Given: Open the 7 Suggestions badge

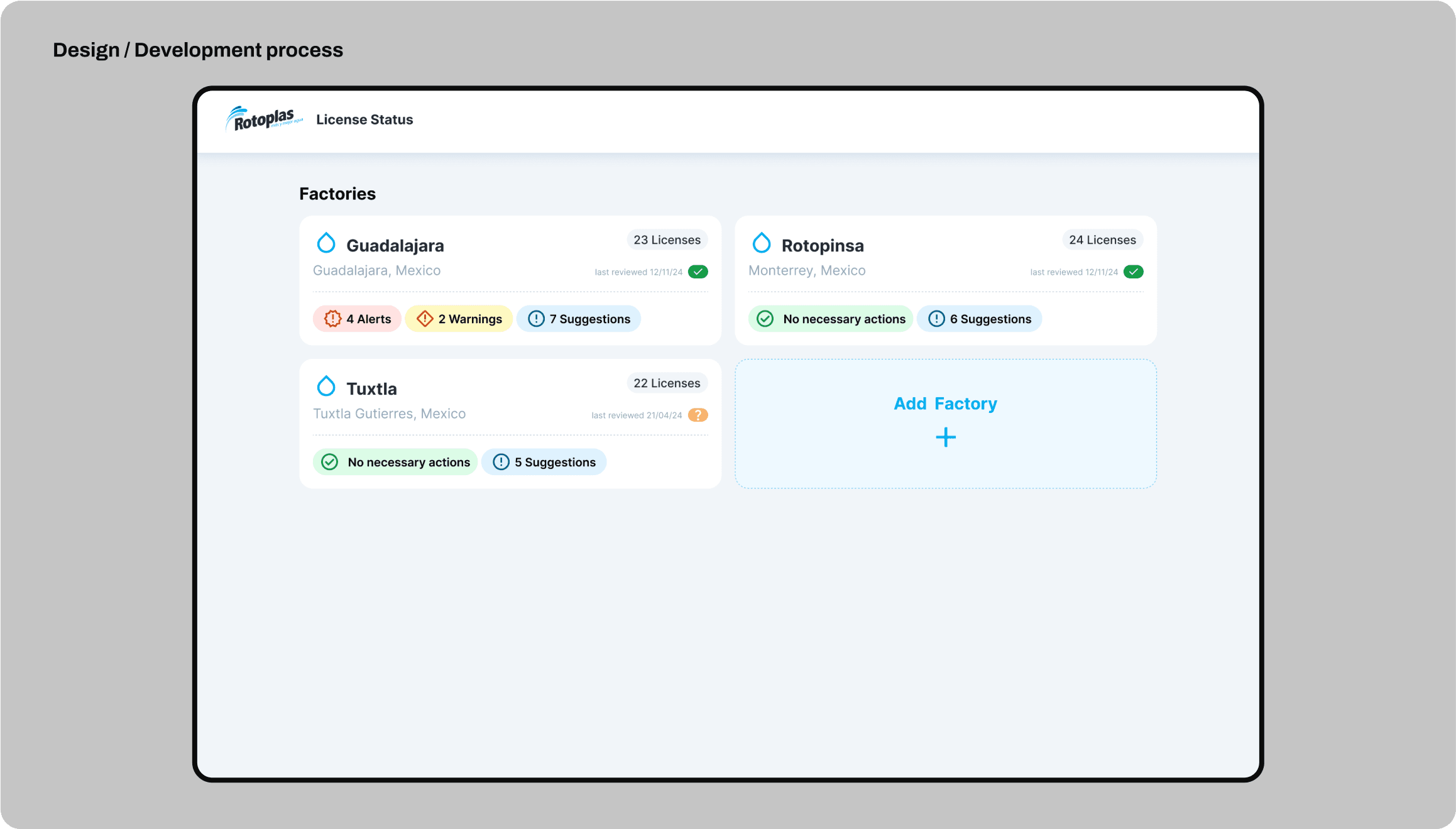Looking at the screenshot, I should point(579,319).
